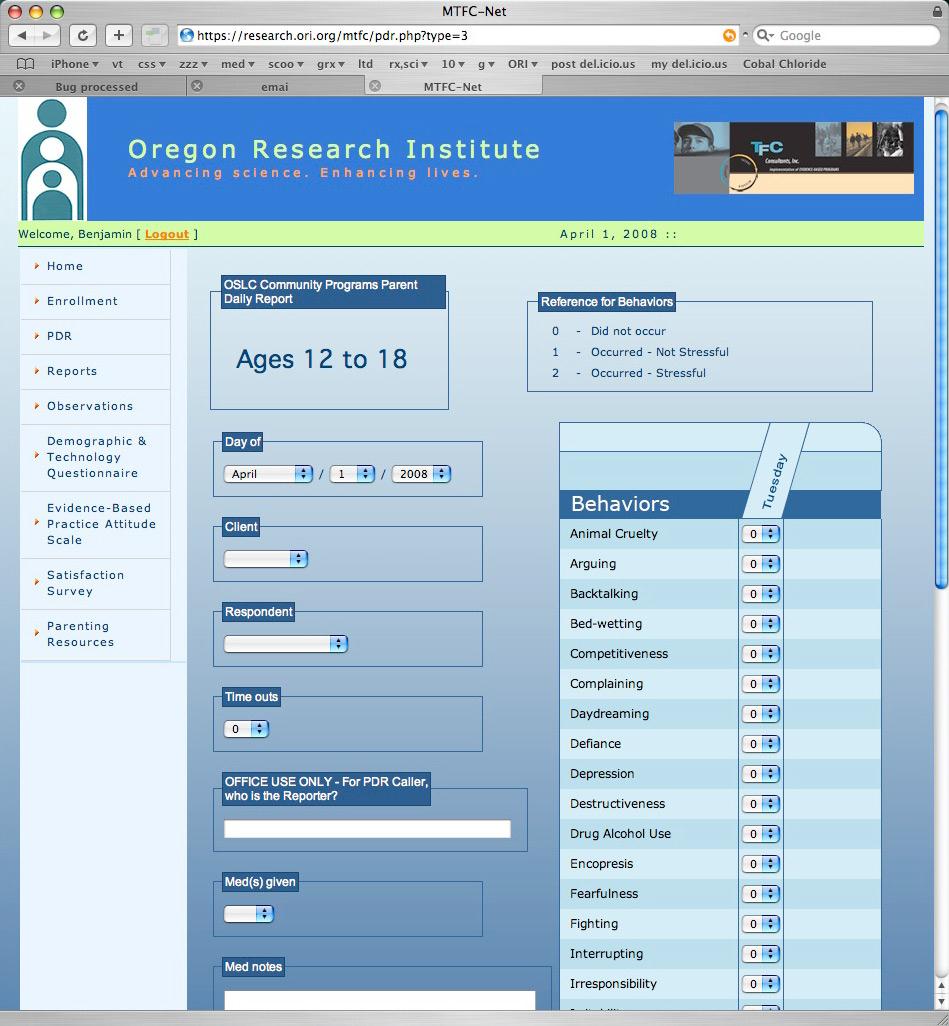
Task: Reload the page with the refresh button
Action: [x=83, y=35]
